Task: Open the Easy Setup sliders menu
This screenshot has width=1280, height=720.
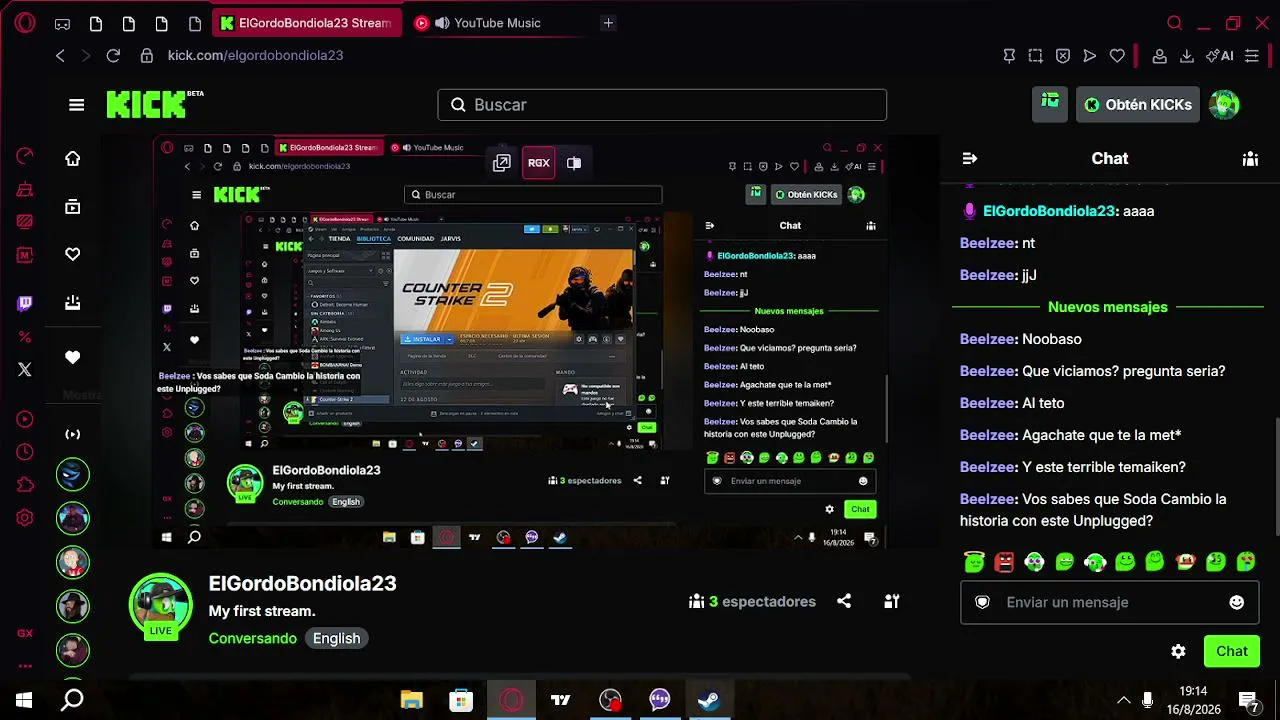Action: point(1252,56)
